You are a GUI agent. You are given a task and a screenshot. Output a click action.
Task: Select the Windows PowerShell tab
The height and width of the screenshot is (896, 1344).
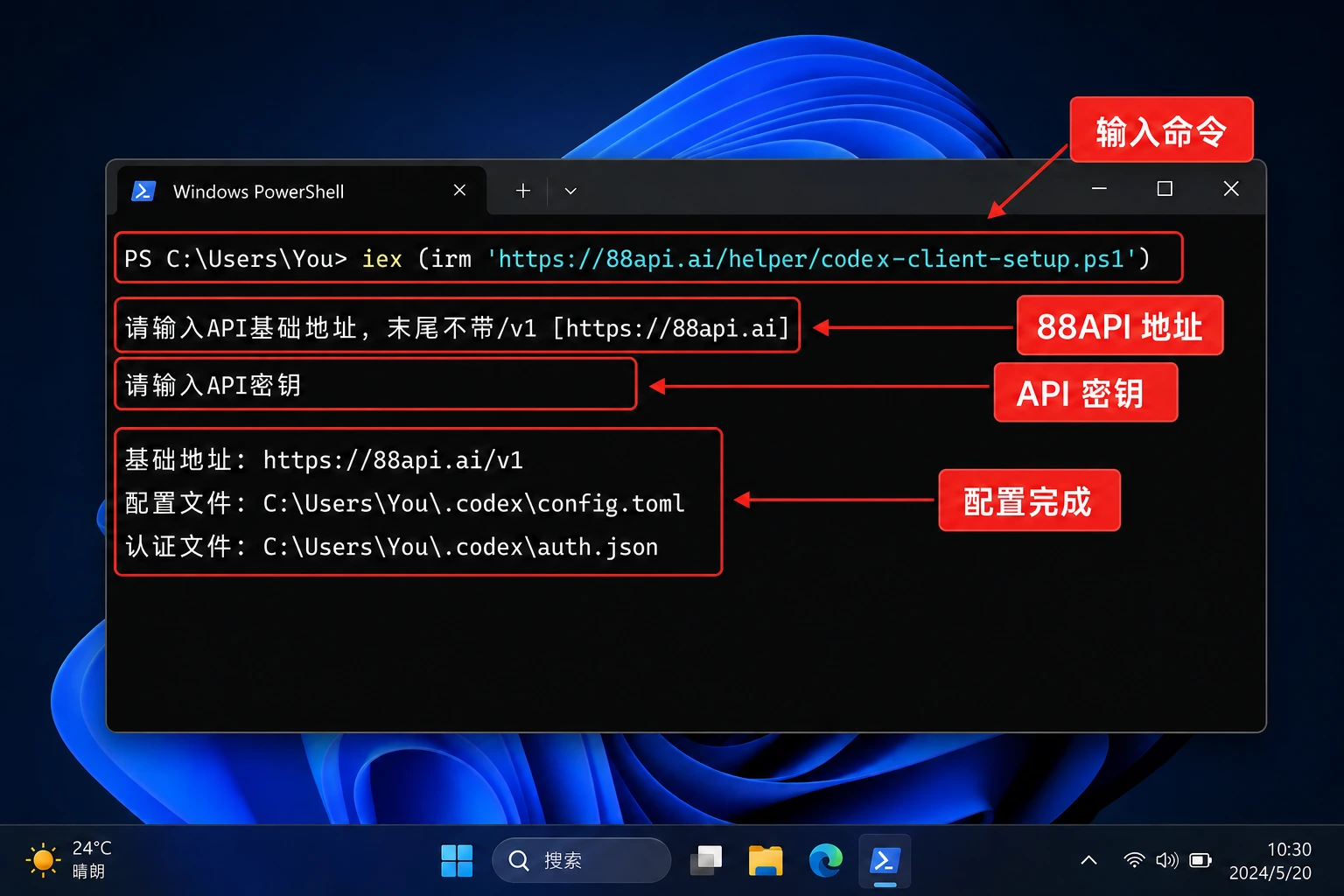click(x=301, y=191)
